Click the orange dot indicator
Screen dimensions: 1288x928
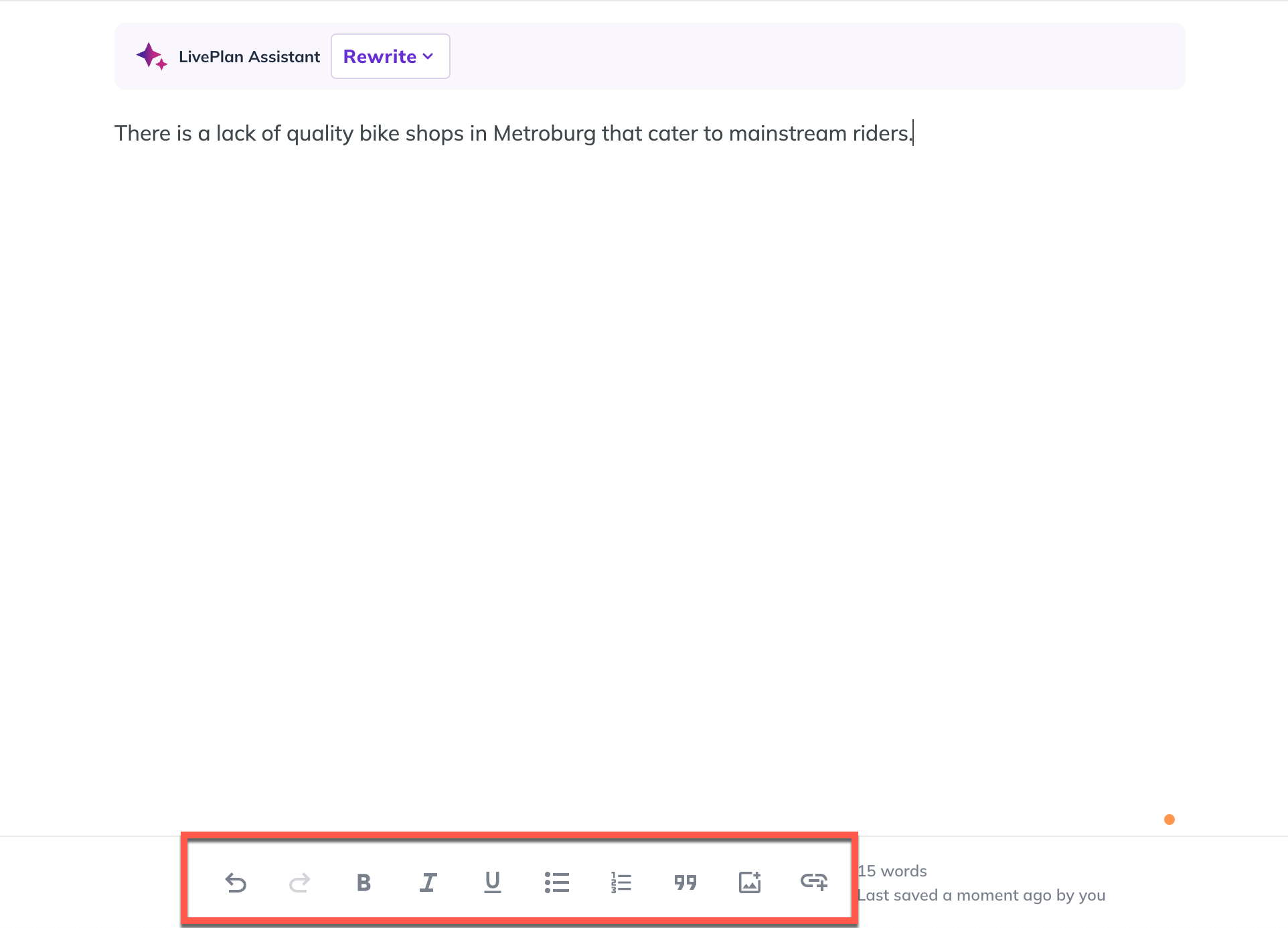pyautogui.click(x=1170, y=820)
